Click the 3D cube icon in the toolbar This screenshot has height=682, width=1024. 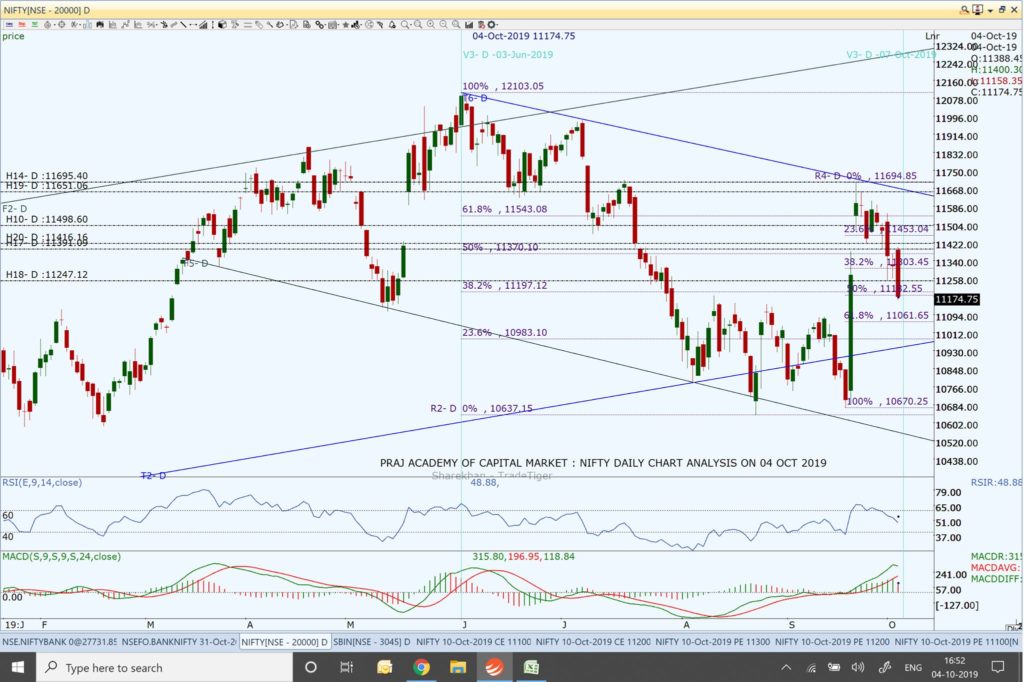pyautogui.click(x=222, y=25)
